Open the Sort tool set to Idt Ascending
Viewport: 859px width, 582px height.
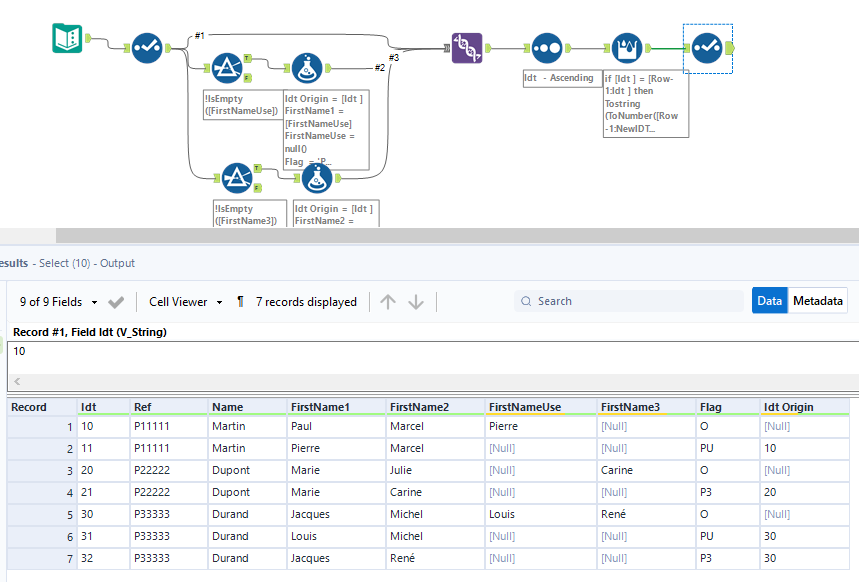[546, 47]
